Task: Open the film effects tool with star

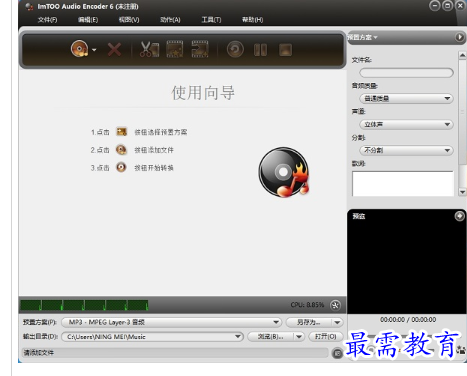Action: point(175,50)
